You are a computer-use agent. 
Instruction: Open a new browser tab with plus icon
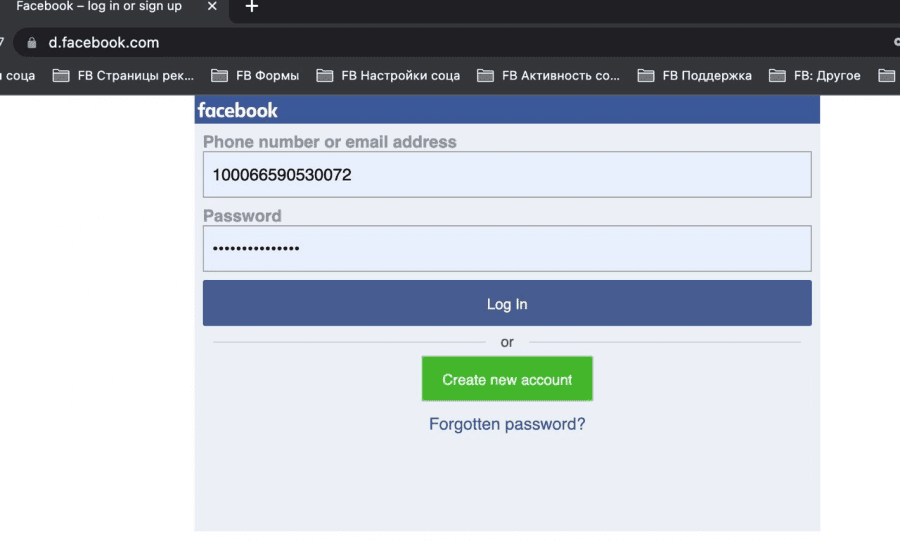(x=251, y=6)
